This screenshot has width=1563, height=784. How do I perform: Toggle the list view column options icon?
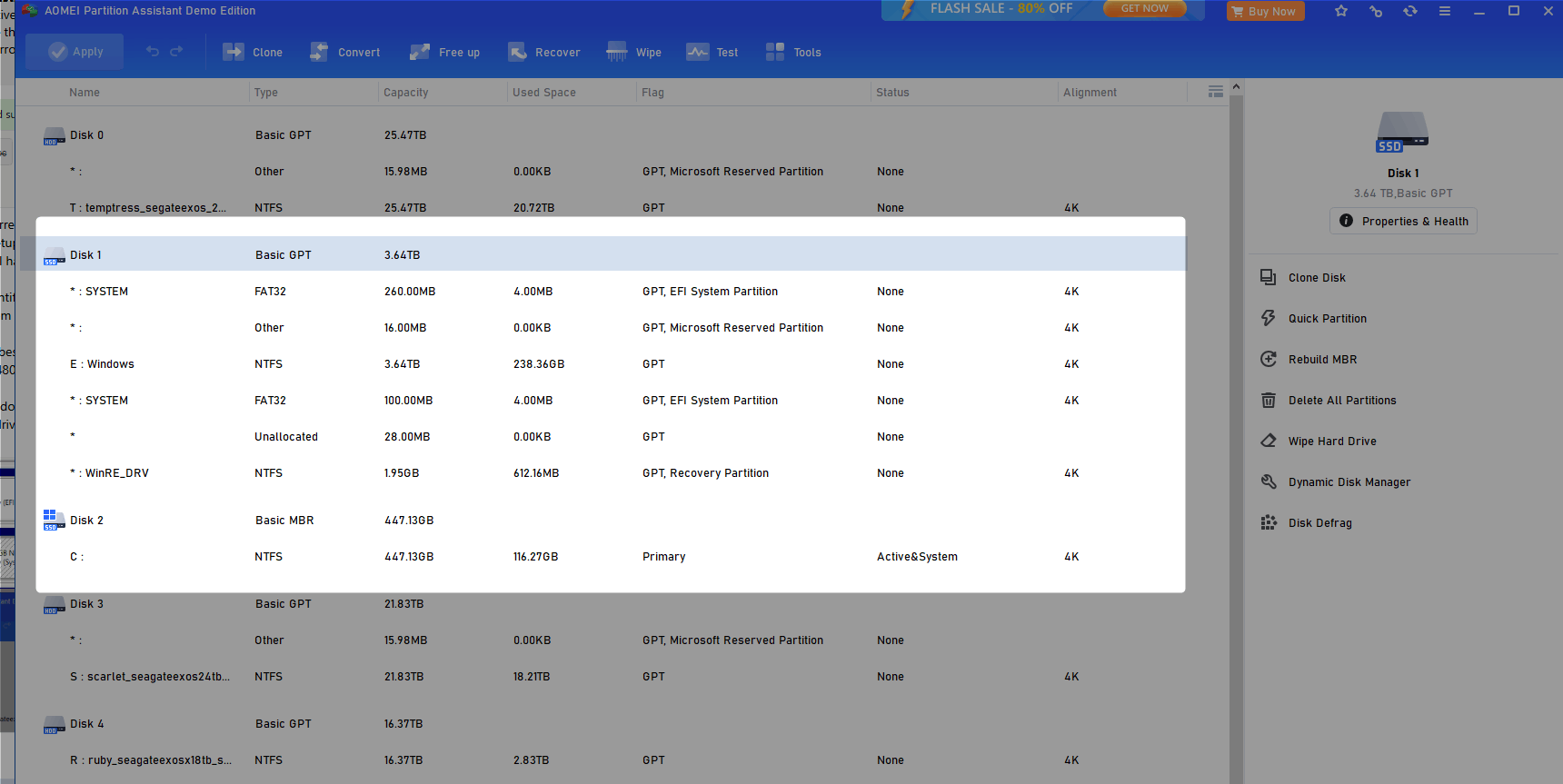coord(1215,92)
